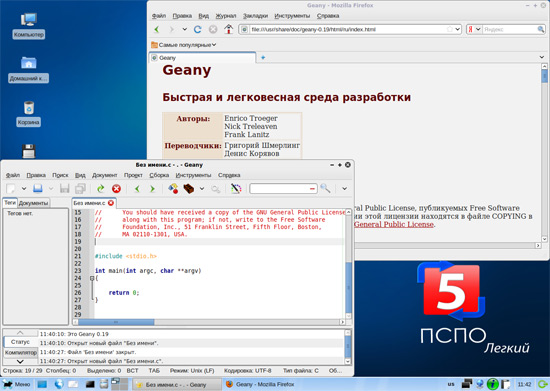This screenshot has height=391, width=550.
Task: Click the network globe icon in system tray
Action: [479, 384]
